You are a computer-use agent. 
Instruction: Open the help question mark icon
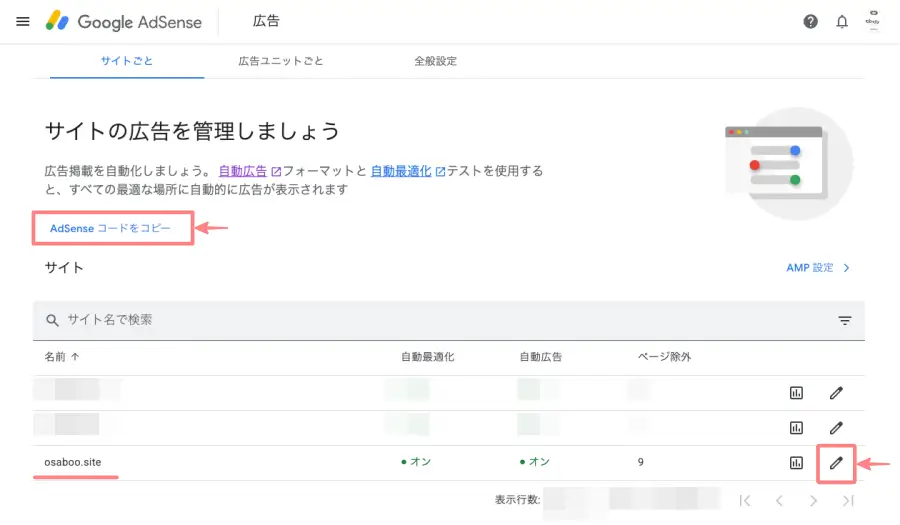pyautogui.click(x=810, y=22)
